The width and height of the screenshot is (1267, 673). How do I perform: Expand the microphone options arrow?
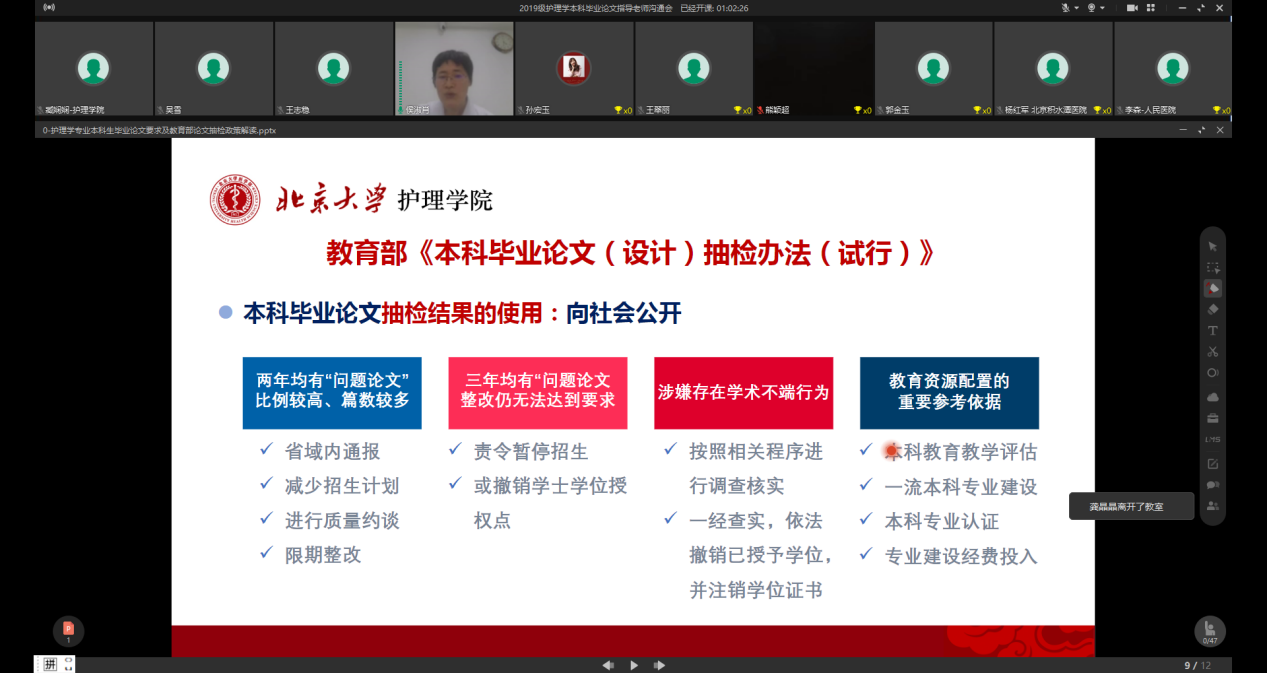click(x=1076, y=8)
